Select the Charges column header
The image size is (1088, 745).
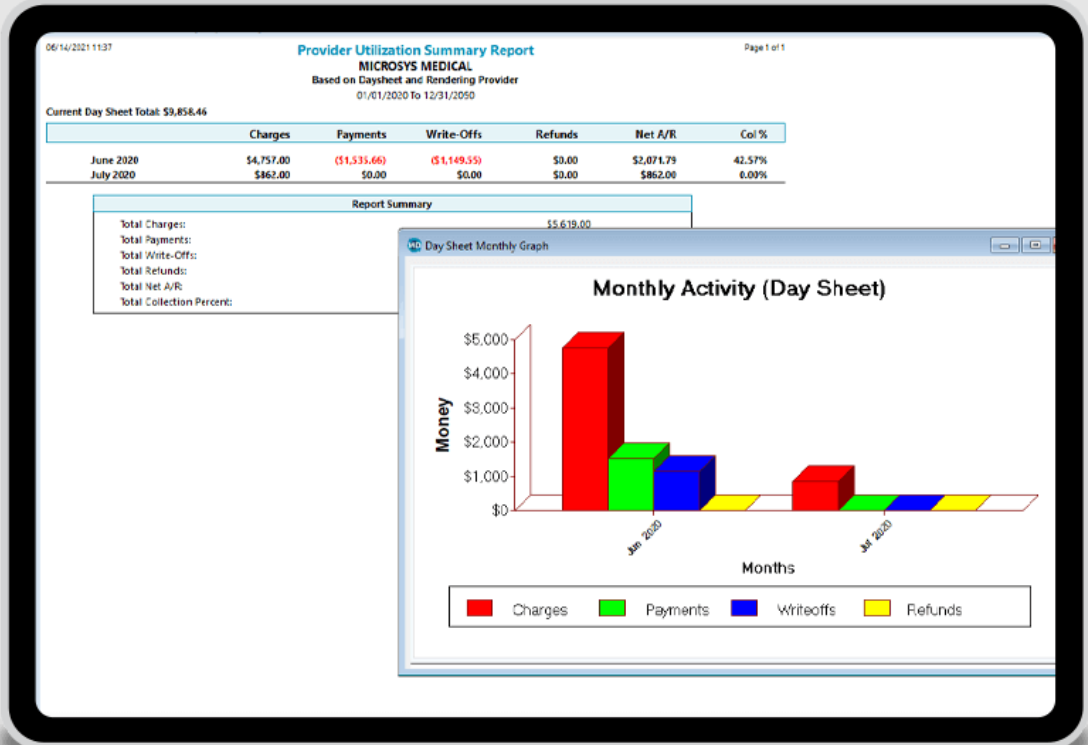[272, 134]
